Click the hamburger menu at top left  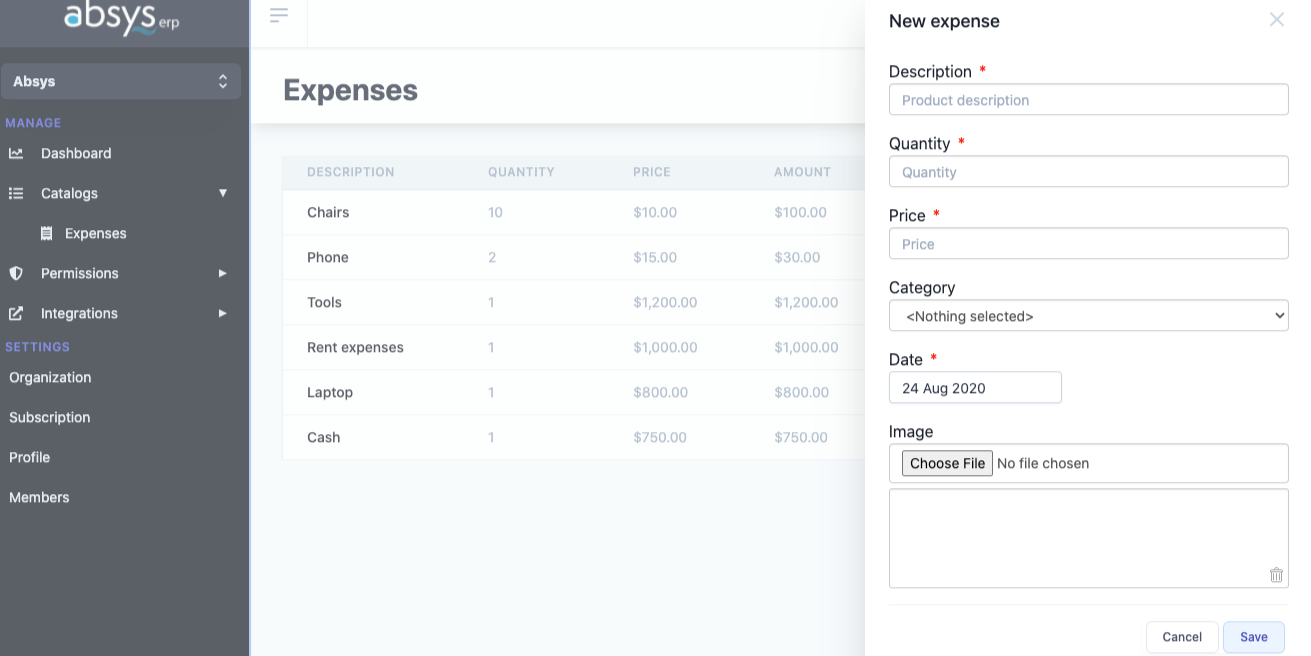[278, 15]
